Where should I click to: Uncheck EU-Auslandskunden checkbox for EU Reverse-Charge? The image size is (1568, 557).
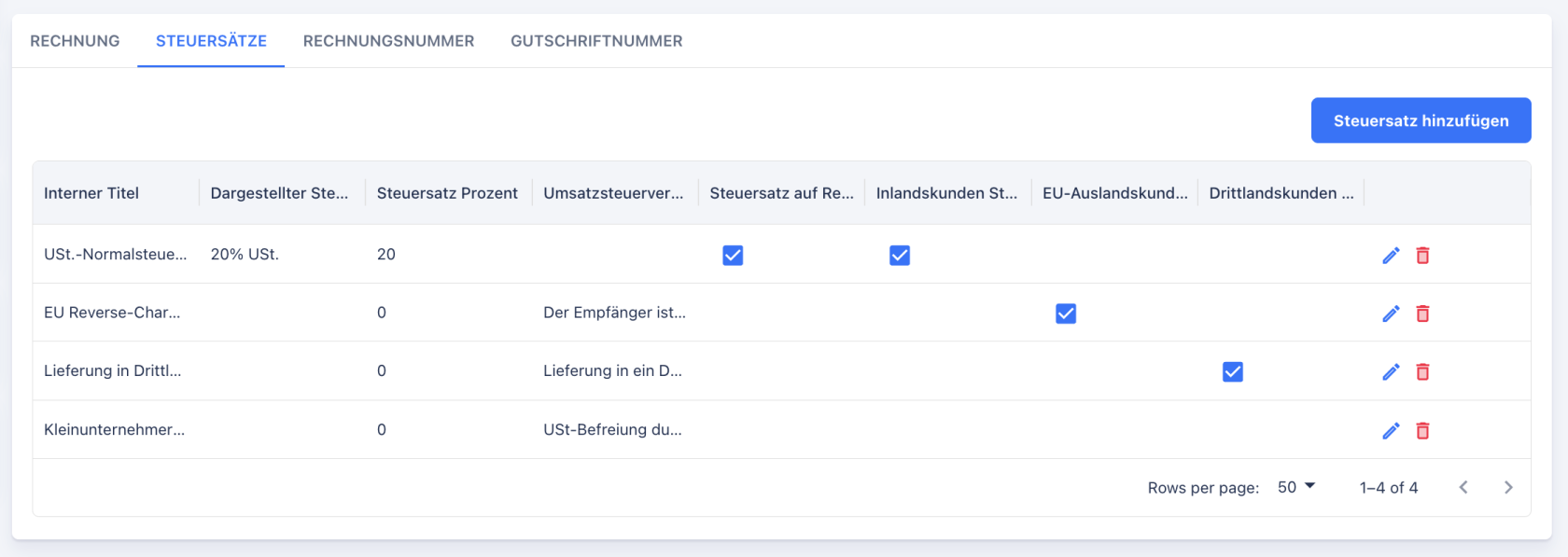(1066, 313)
